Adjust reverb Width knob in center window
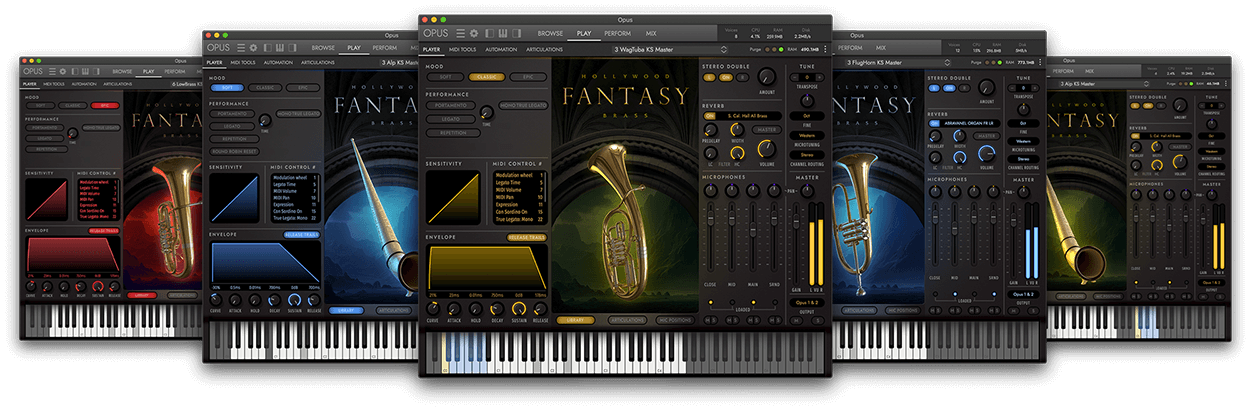The width and height of the screenshot is (1250, 411). click(x=737, y=130)
